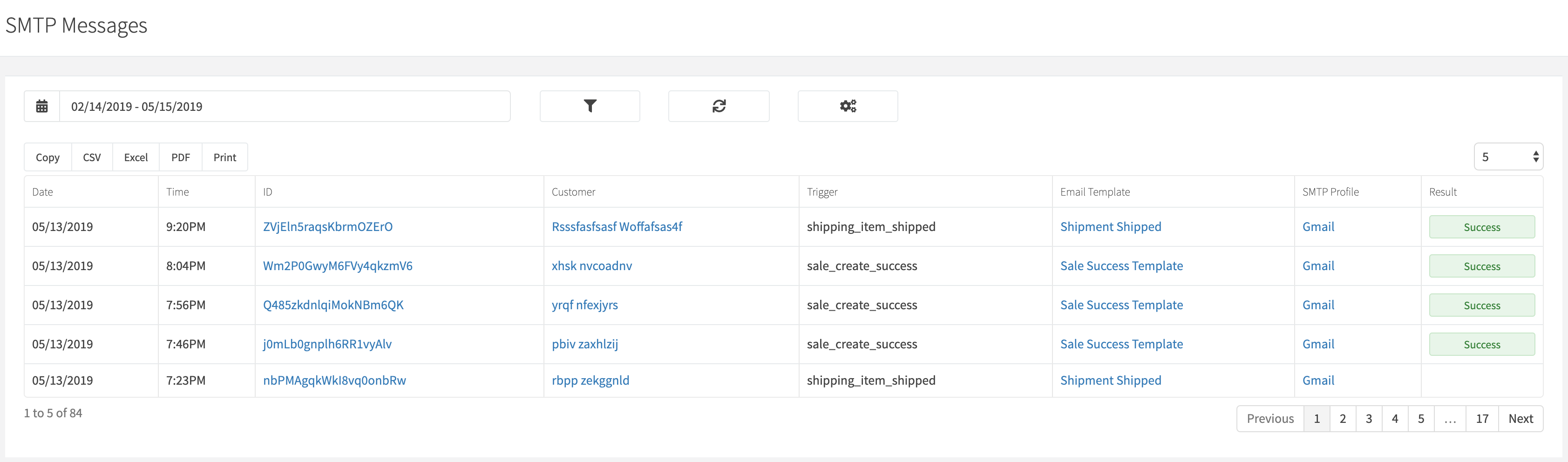Open Sale Success Template in 8:04PM row

tap(1121, 266)
